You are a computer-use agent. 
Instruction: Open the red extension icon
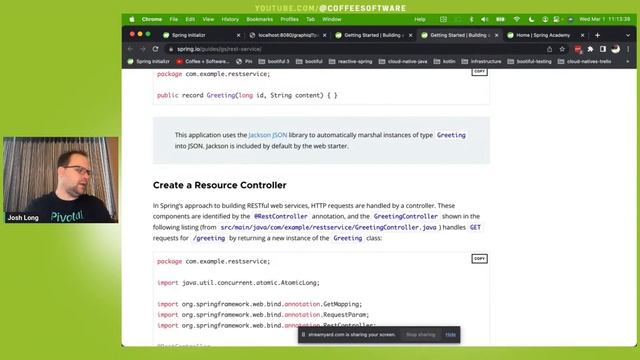[578, 49]
